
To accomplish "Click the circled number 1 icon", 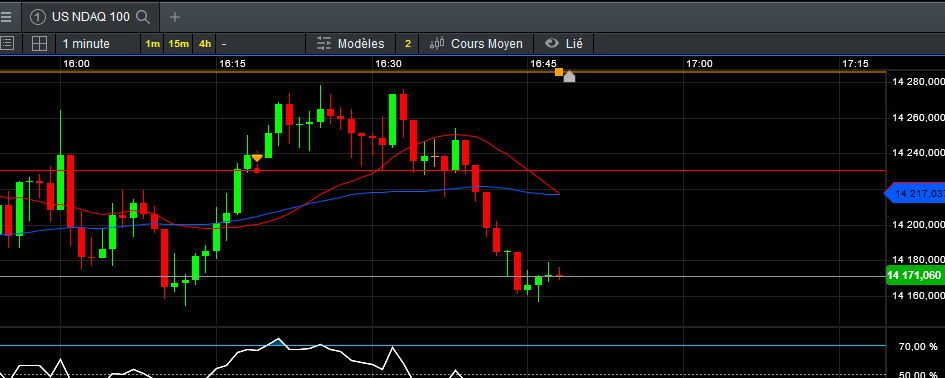I will [x=37, y=17].
